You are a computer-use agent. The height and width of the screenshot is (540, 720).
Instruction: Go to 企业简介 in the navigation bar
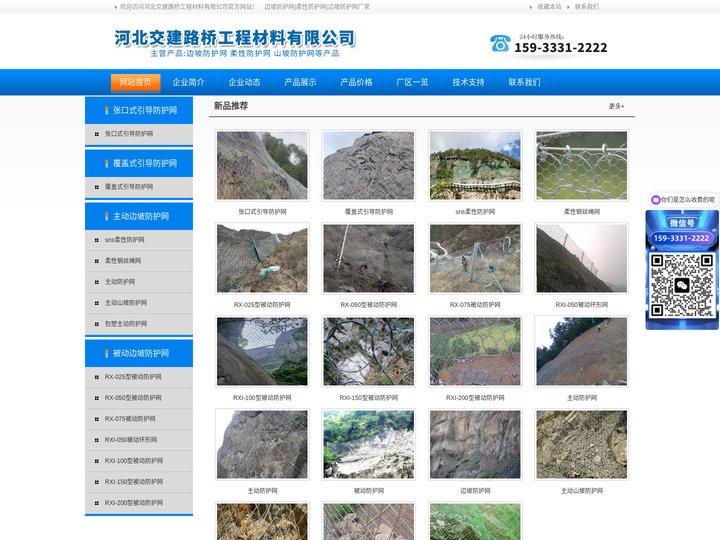(x=188, y=82)
